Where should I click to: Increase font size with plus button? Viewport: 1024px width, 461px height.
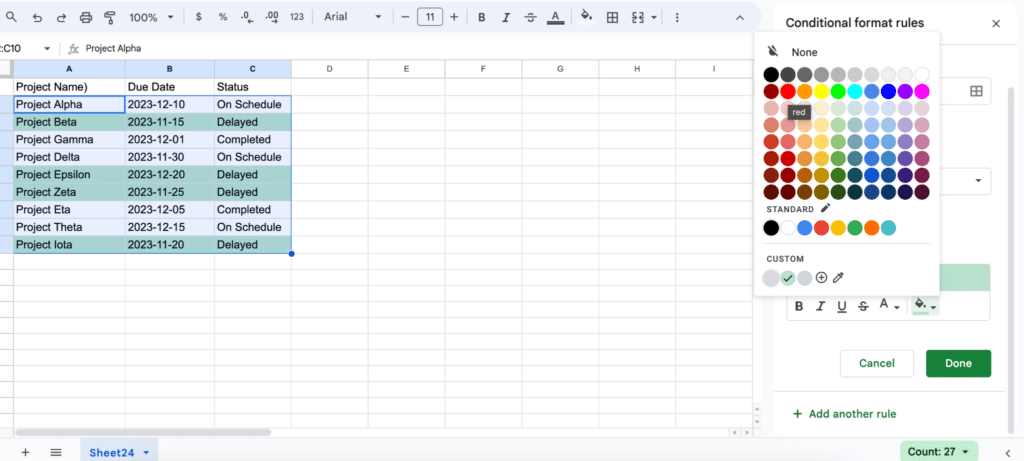click(x=454, y=17)
